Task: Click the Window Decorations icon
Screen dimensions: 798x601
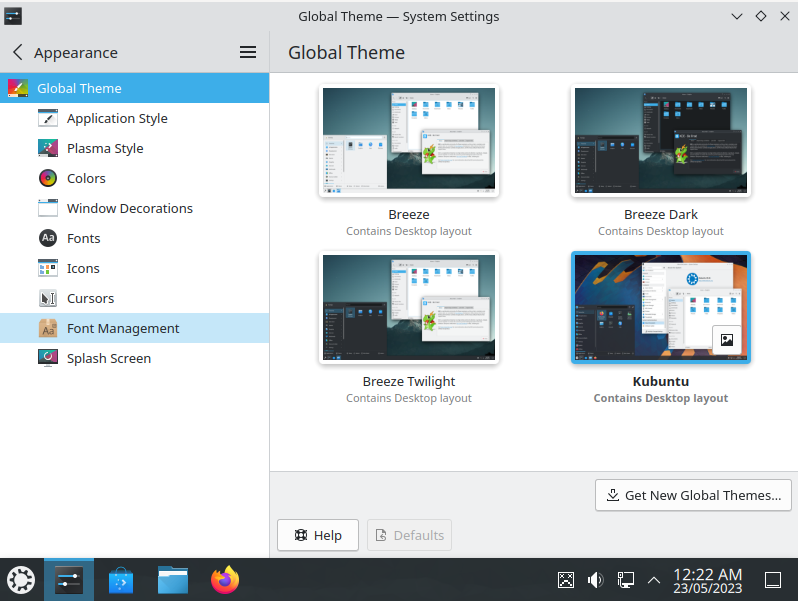Action: point(48,208)
